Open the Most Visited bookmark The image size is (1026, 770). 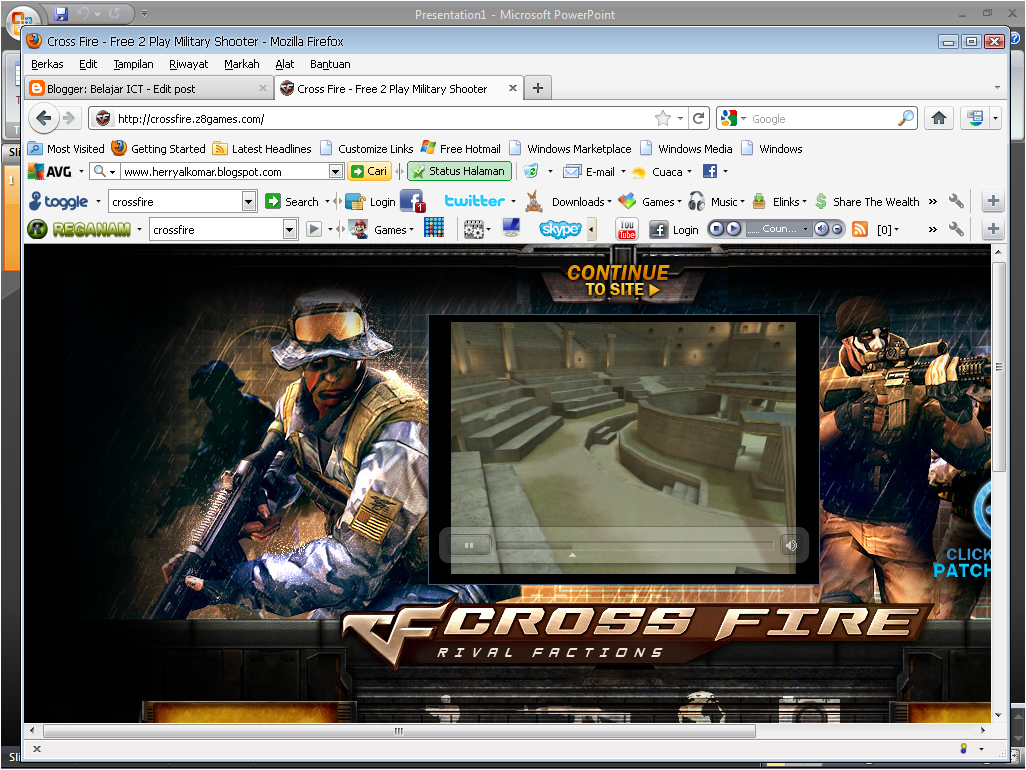(x=67, y=149)
